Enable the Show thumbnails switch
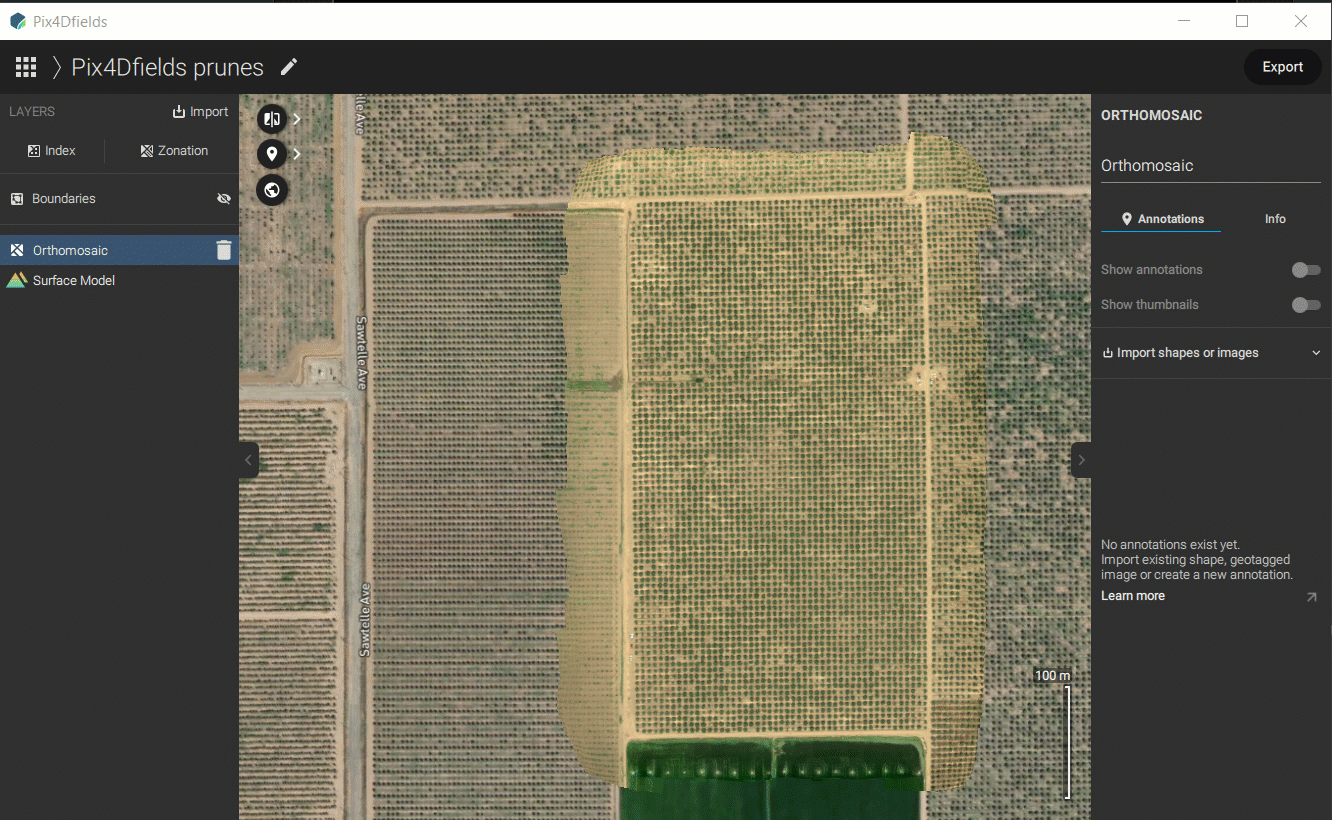 [x=1305, y=305]
